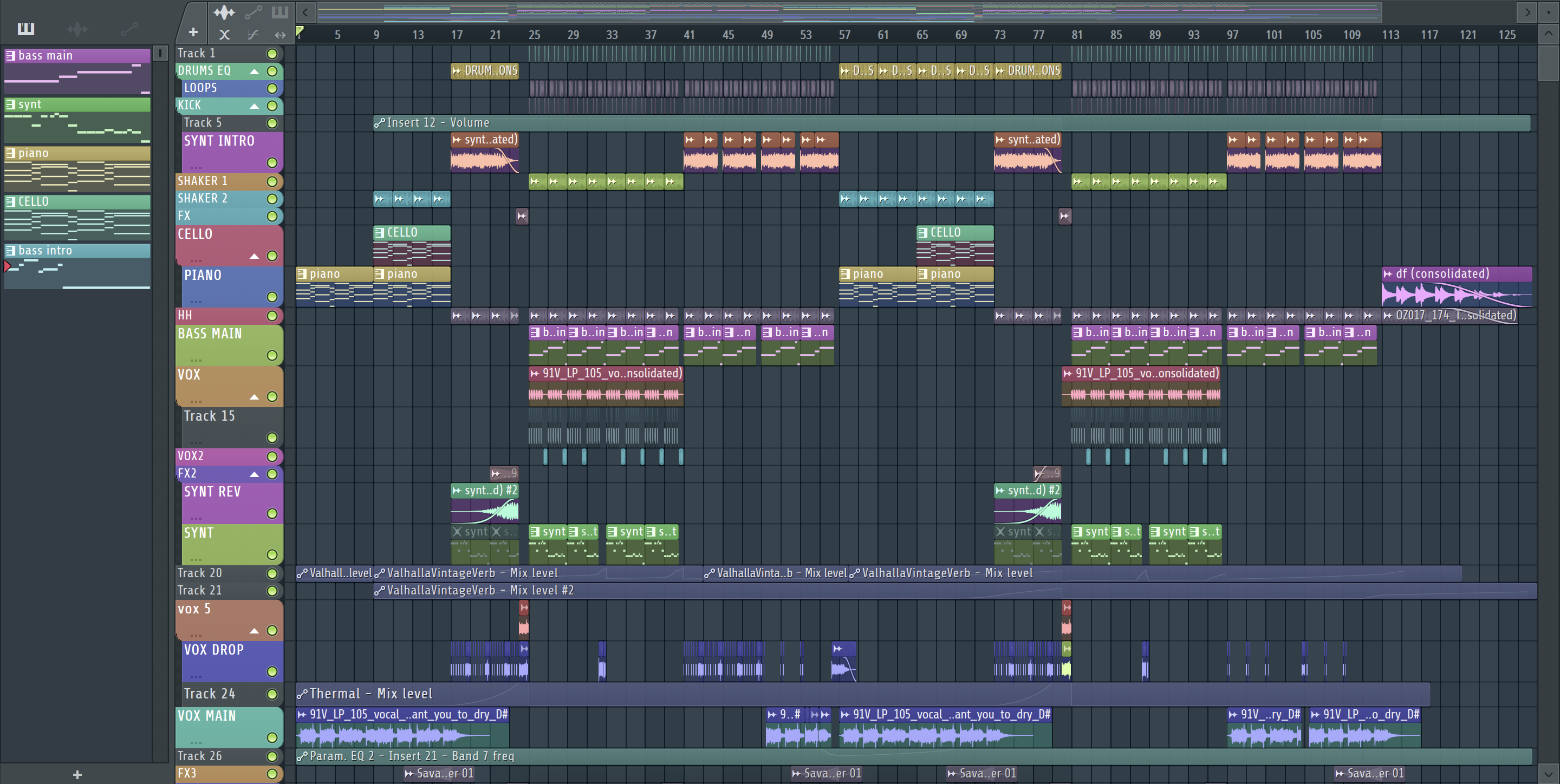Select the bass main pattern in picker
This screenshot has width=1560, height=784.
[77, 71]
